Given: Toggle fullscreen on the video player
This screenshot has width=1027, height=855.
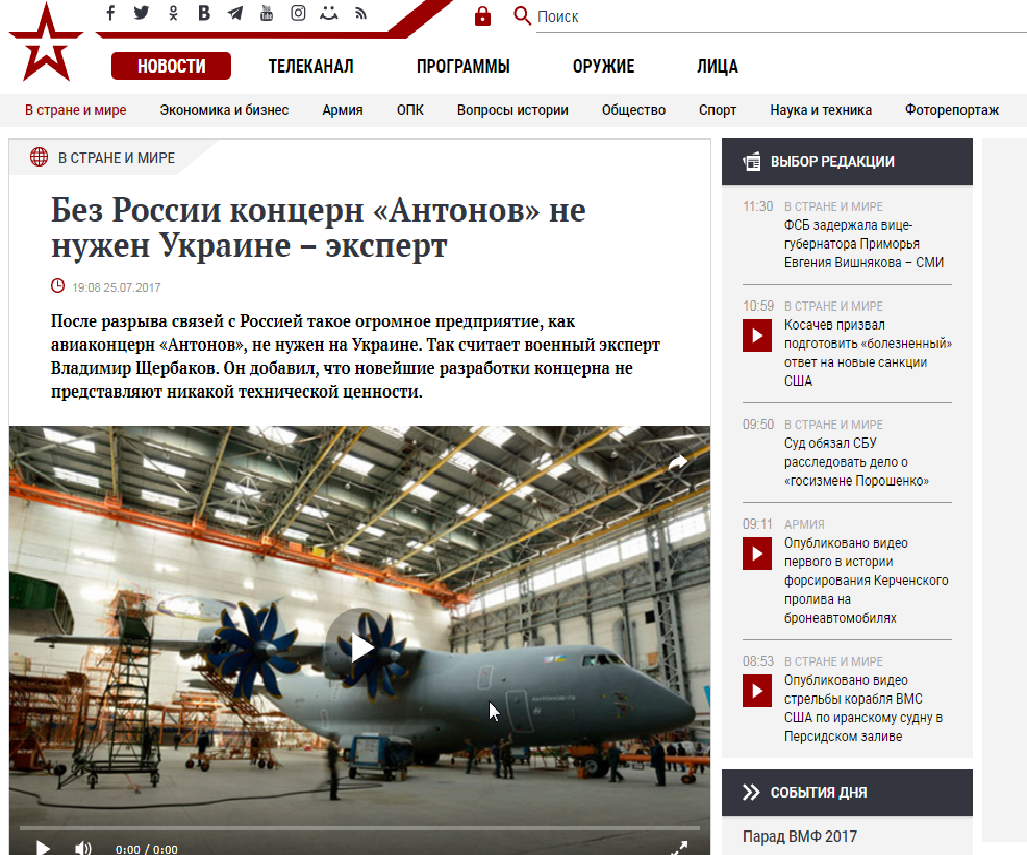Looking at the screenshot, I should 679,848.
